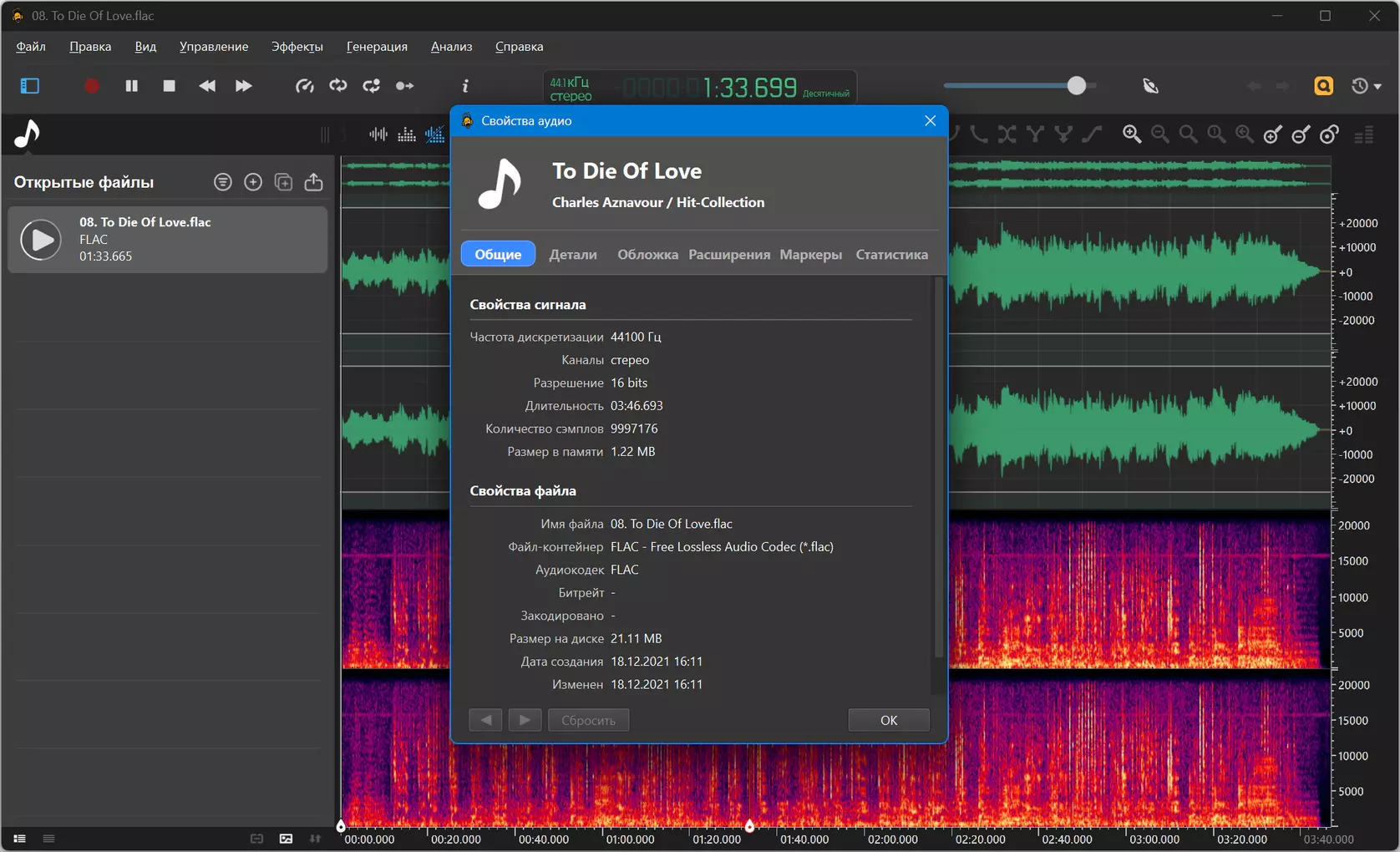Open the Маркеры tab

811,255
